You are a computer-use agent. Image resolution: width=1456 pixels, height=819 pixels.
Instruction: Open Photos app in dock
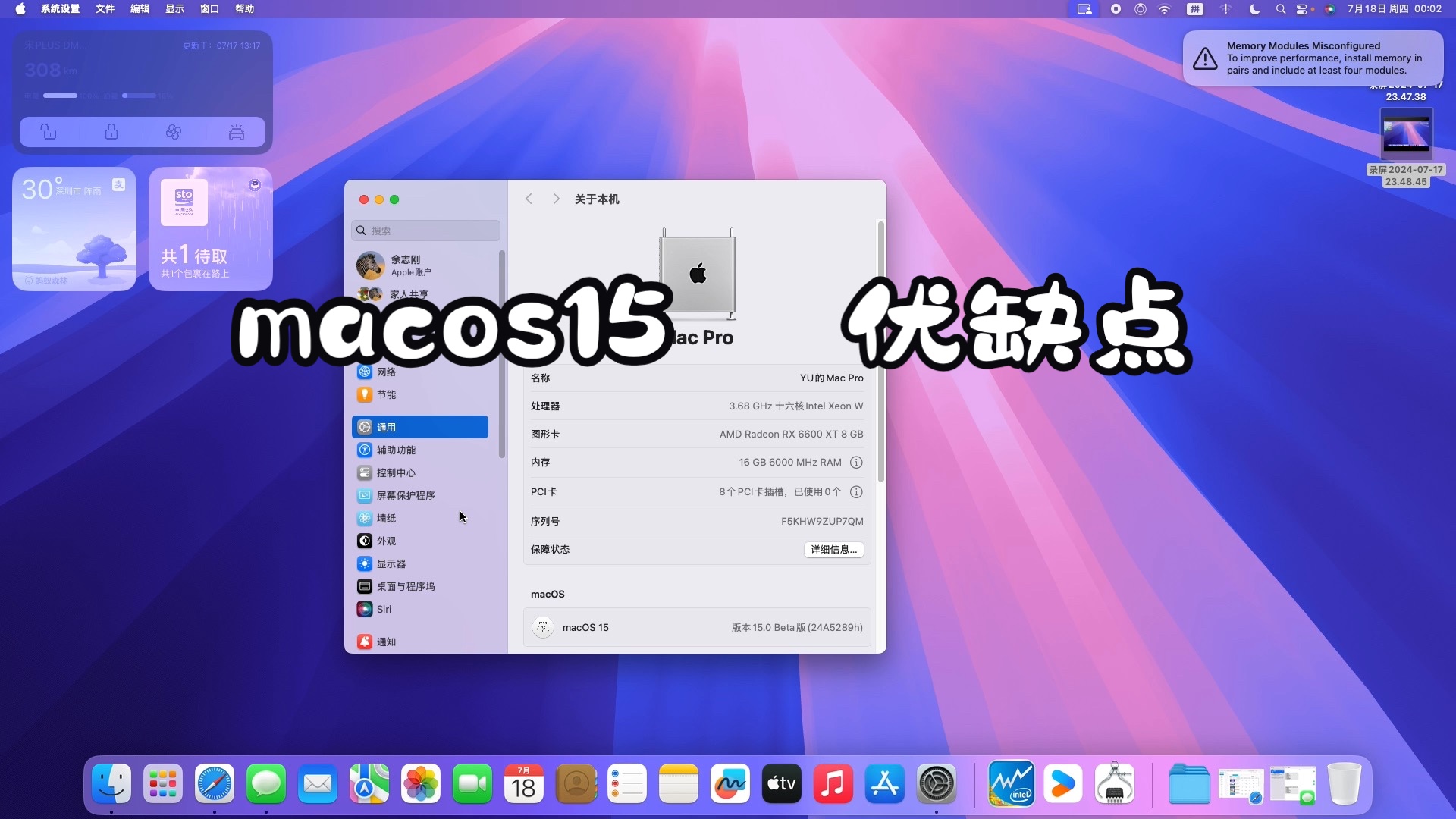point(421,783)
